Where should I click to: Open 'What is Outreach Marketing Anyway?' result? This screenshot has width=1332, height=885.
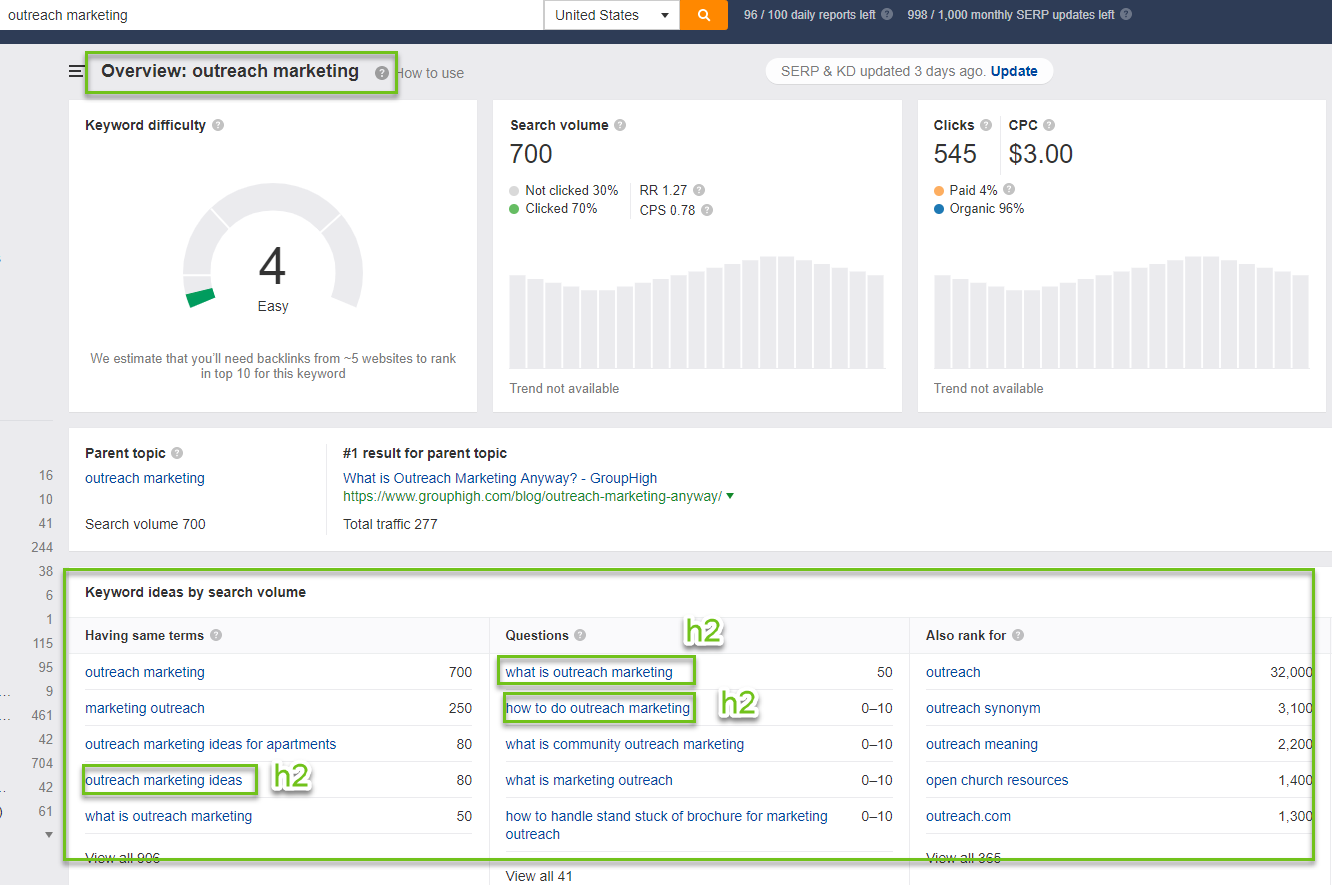[x=499, y=478]
